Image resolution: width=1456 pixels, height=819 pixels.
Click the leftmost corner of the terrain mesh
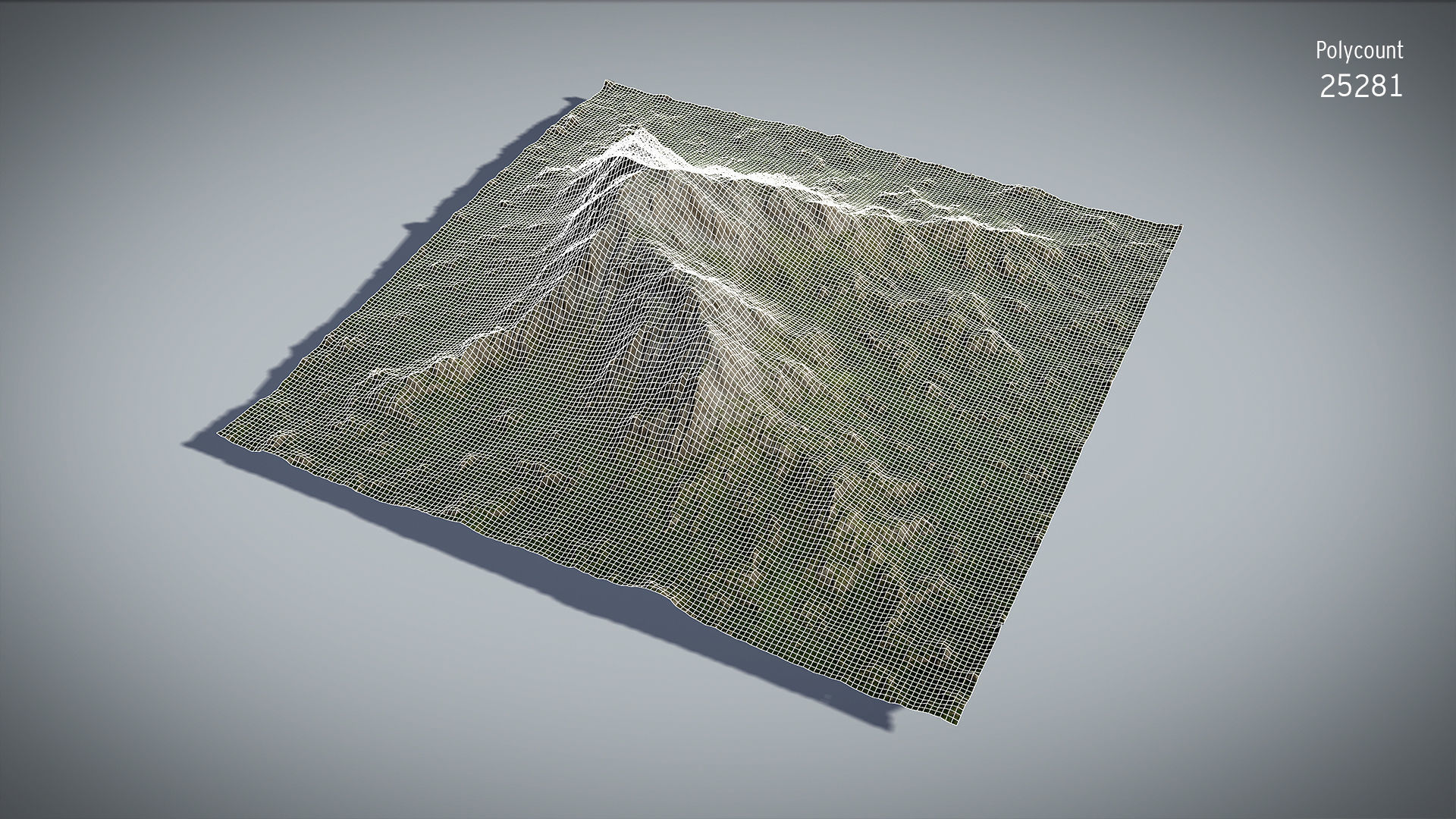coord(221,435)
